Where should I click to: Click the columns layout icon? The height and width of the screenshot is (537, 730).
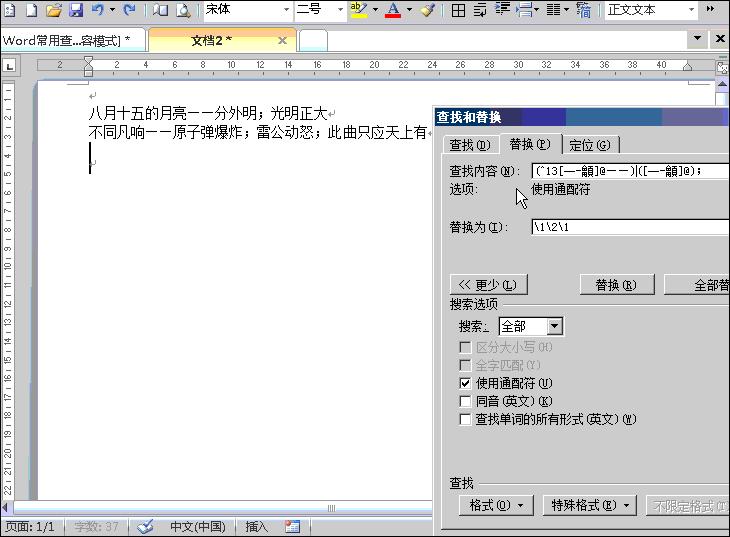(x=553, y=10)
